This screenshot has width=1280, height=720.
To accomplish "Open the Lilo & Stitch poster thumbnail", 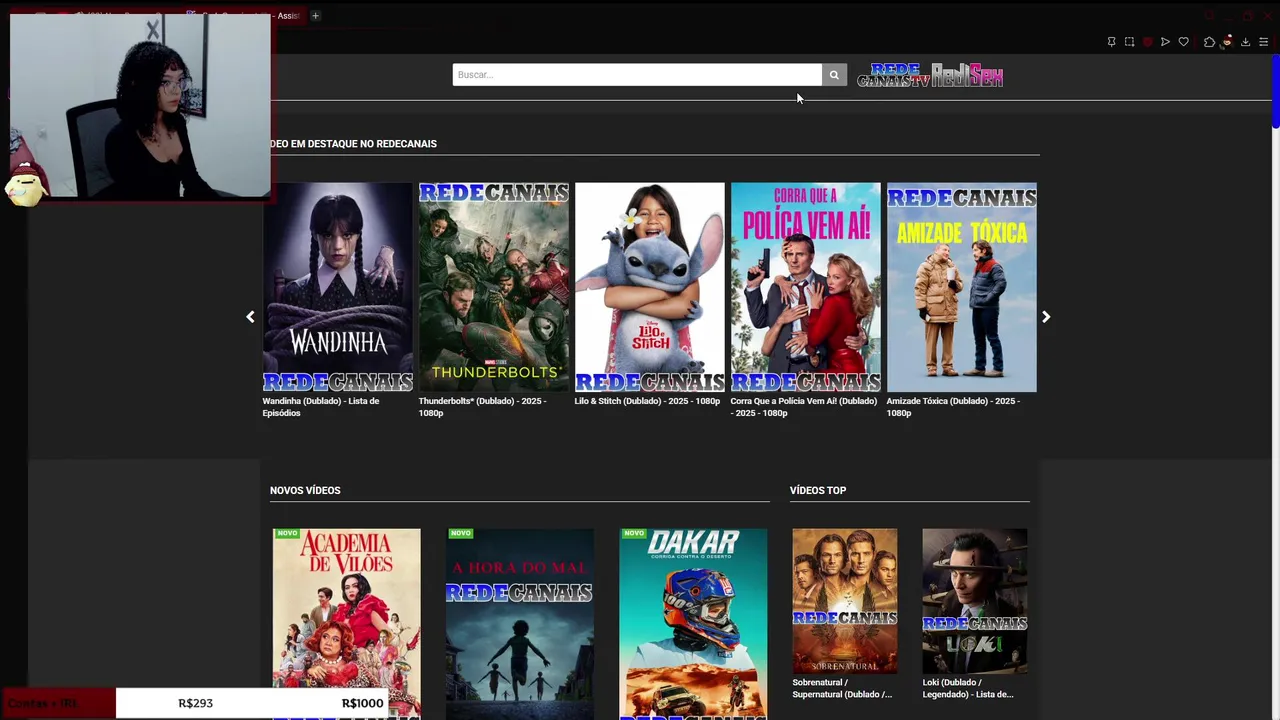I will 650,287.
